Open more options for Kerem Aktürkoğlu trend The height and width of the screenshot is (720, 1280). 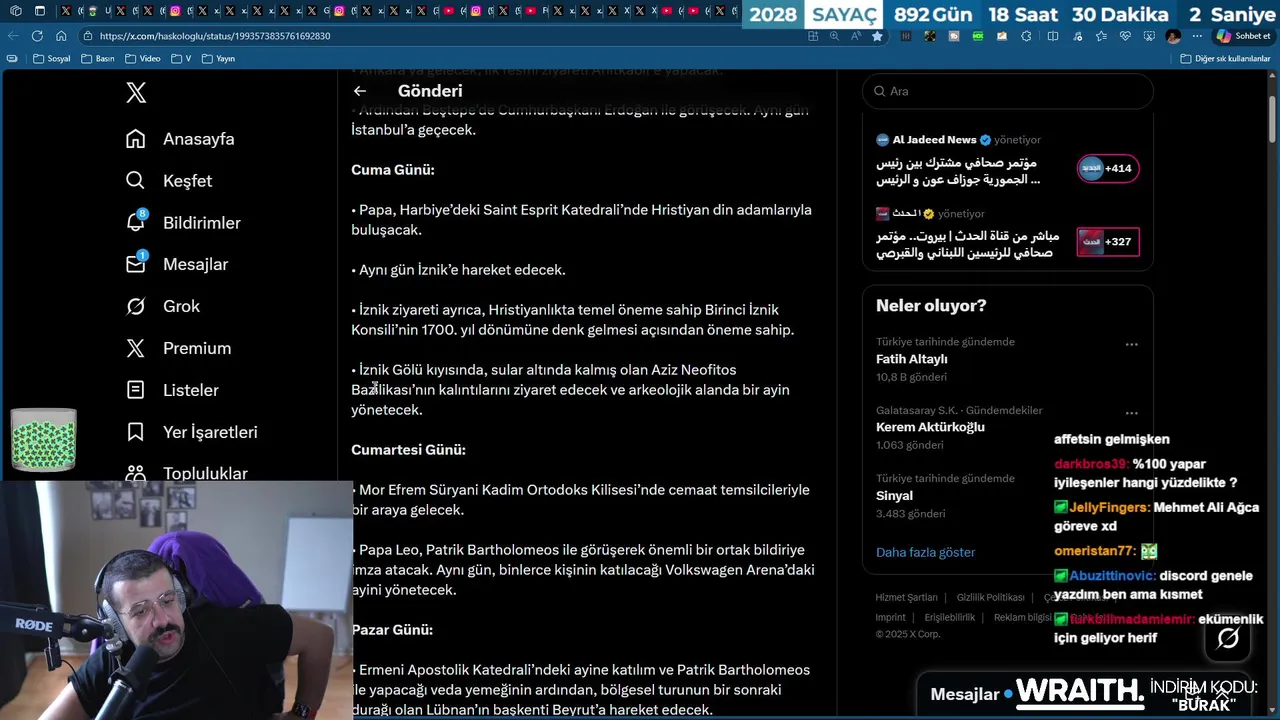[x=1131, y=412]
